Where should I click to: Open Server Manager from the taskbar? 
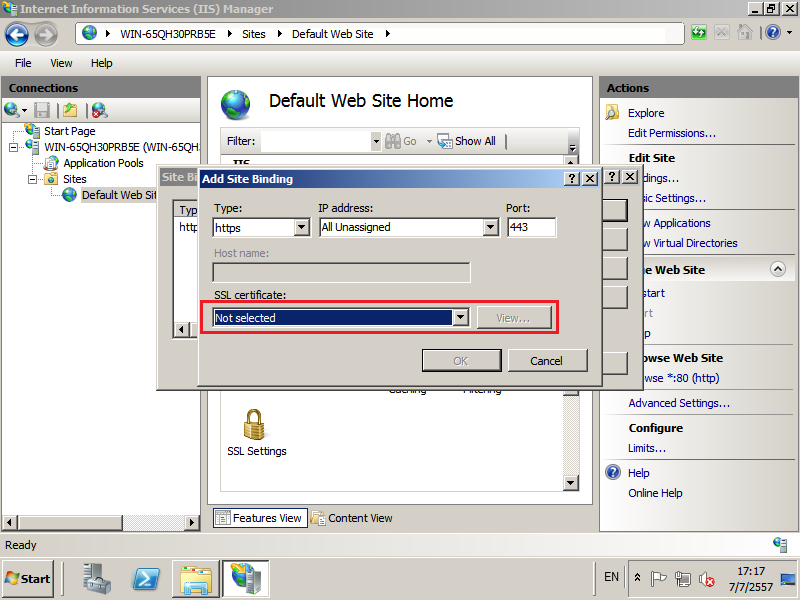click(97, 578)
